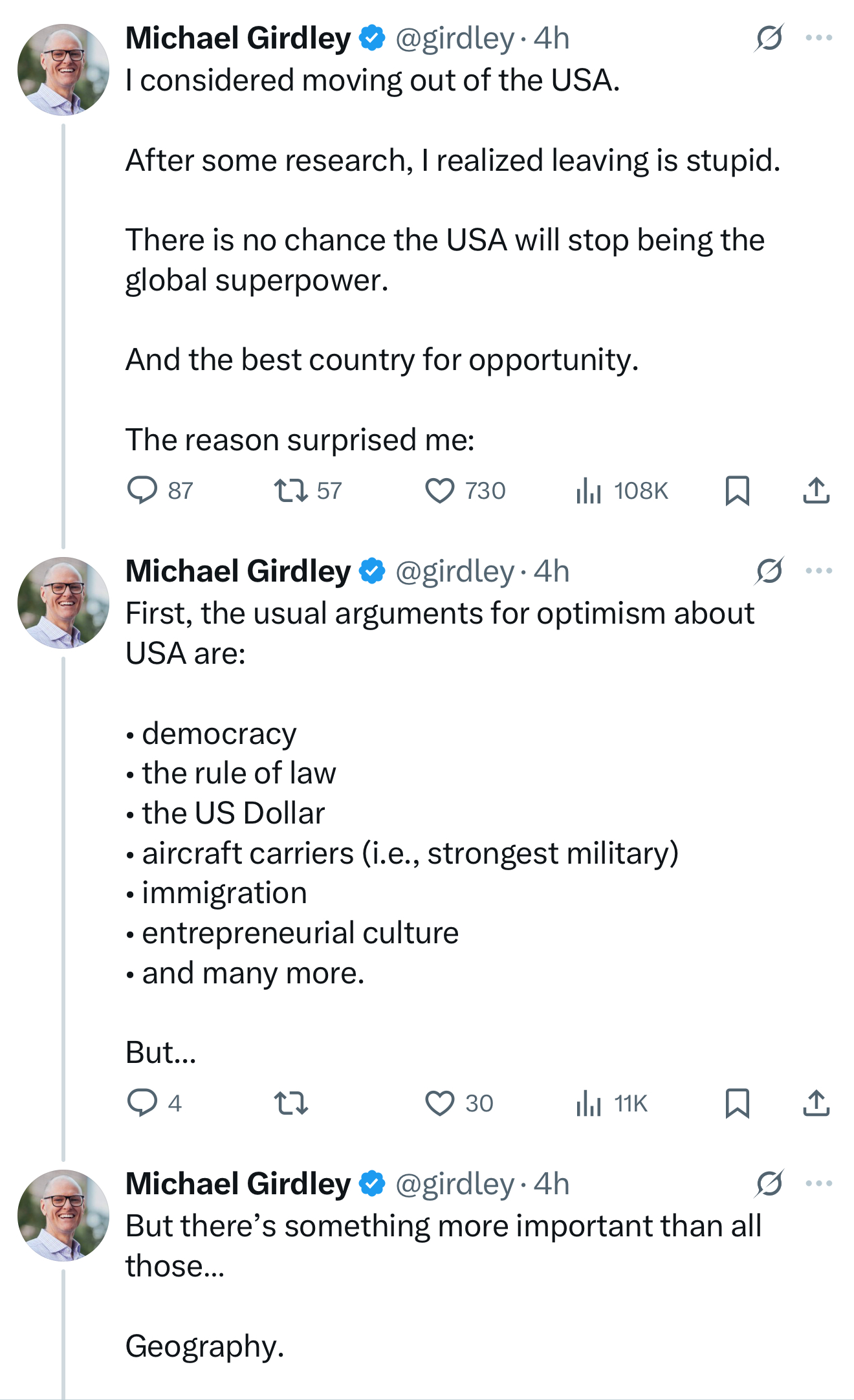Open more options on the Geography tweet
The width and height of the screenshot is (854, 1400).
pyautogui.click(x=819, y=1183)
